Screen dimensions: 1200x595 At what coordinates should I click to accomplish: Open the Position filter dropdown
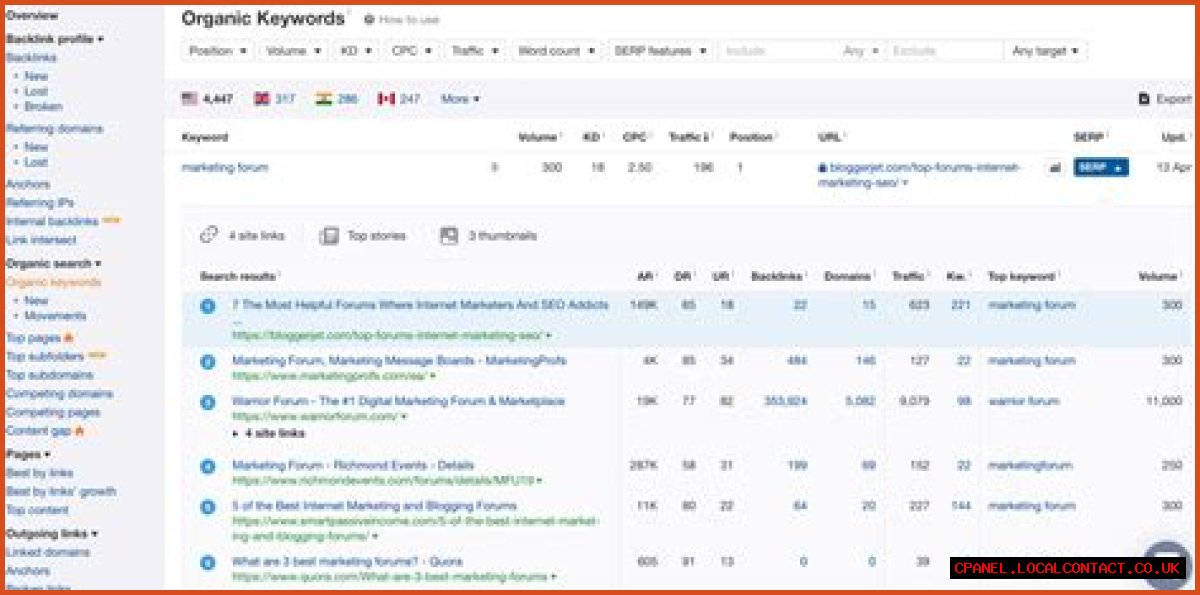click(218, 50)
